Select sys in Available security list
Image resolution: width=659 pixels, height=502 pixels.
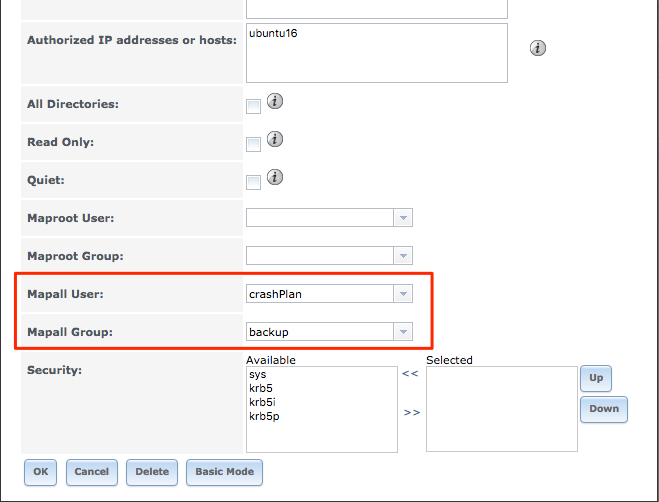pos(257,374)
